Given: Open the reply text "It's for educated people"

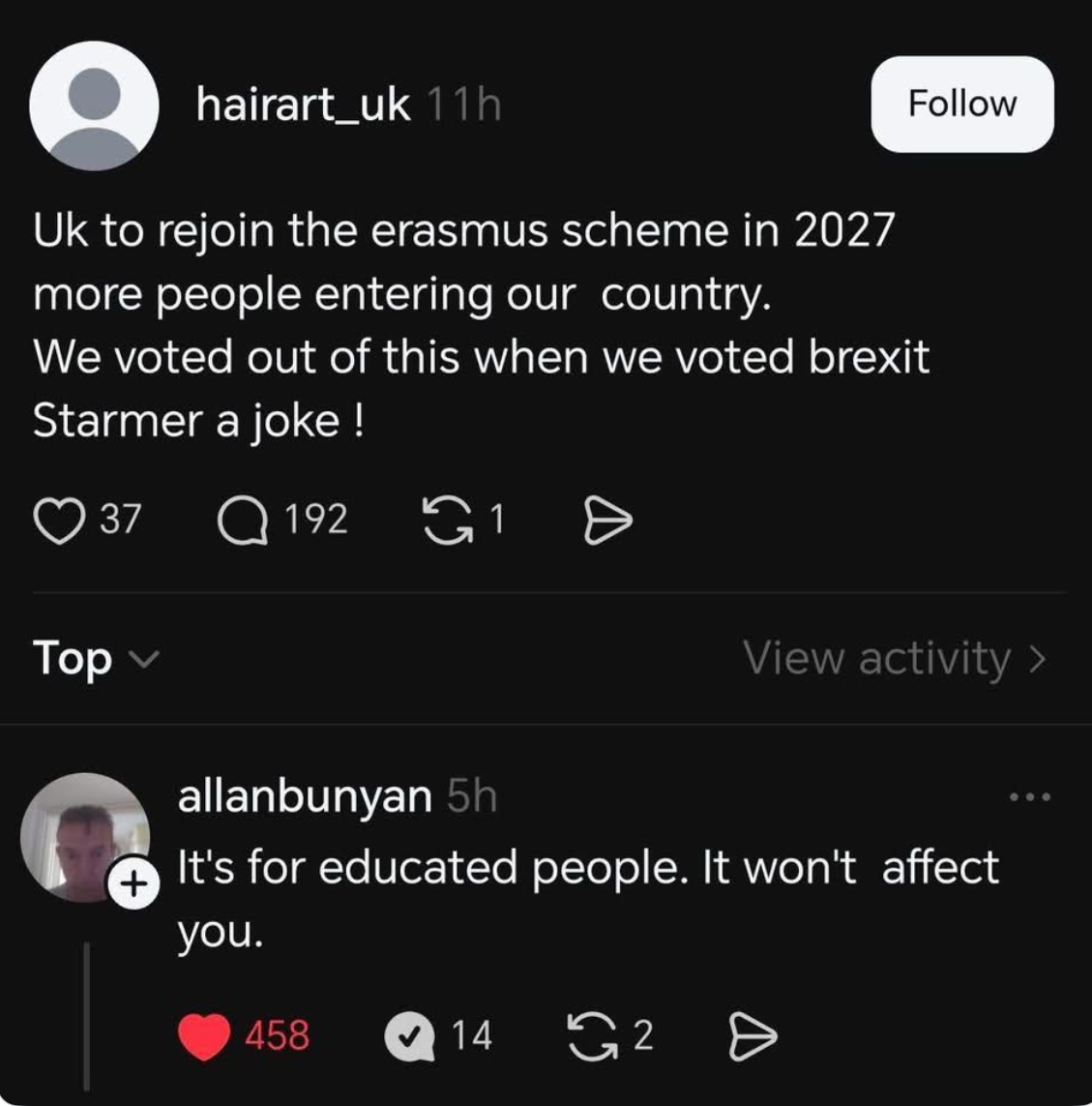Looking at the screenshot, I should click(x=586, y=867).
